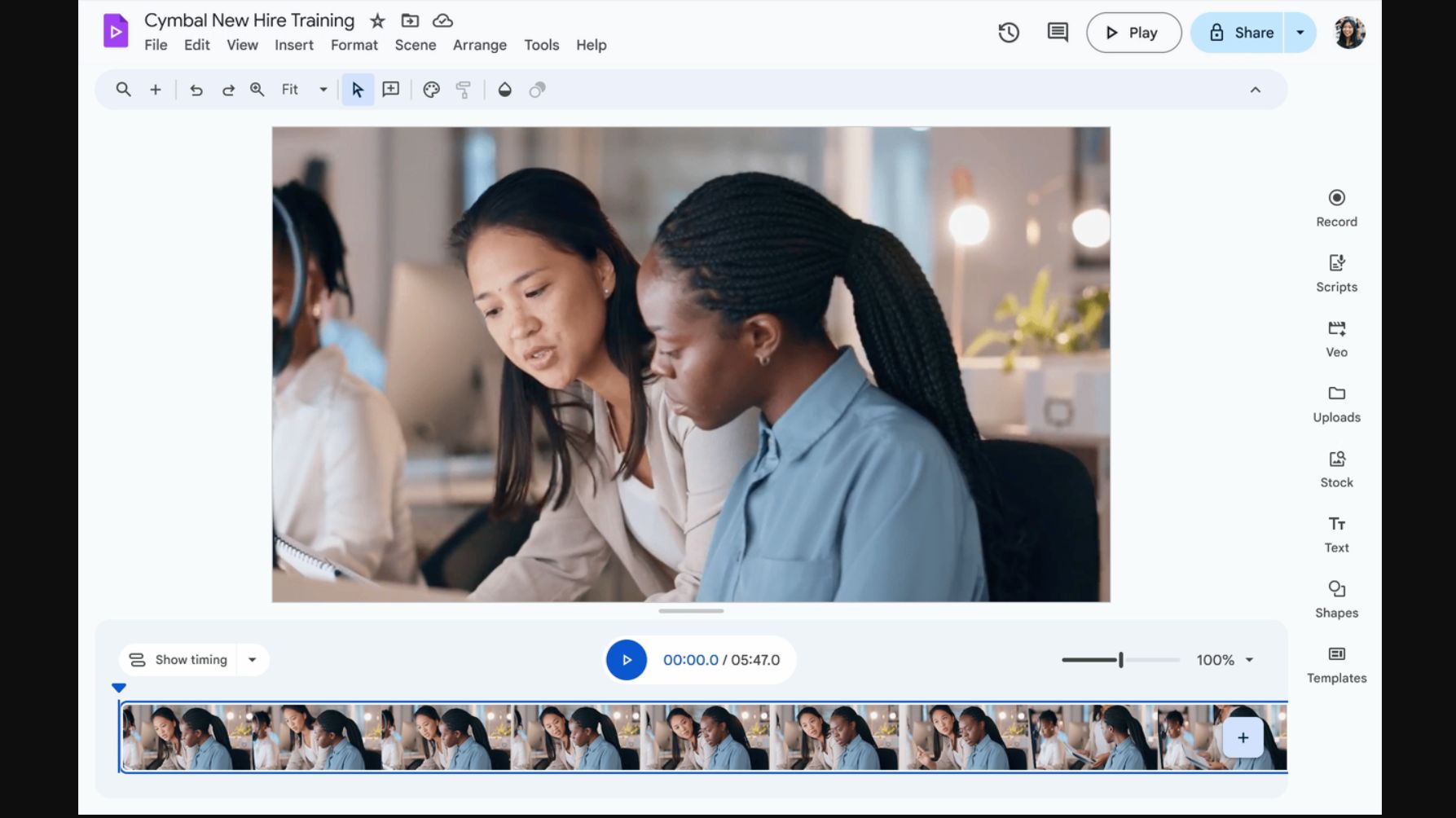Open the Scene menu

(x=416, y=46)
